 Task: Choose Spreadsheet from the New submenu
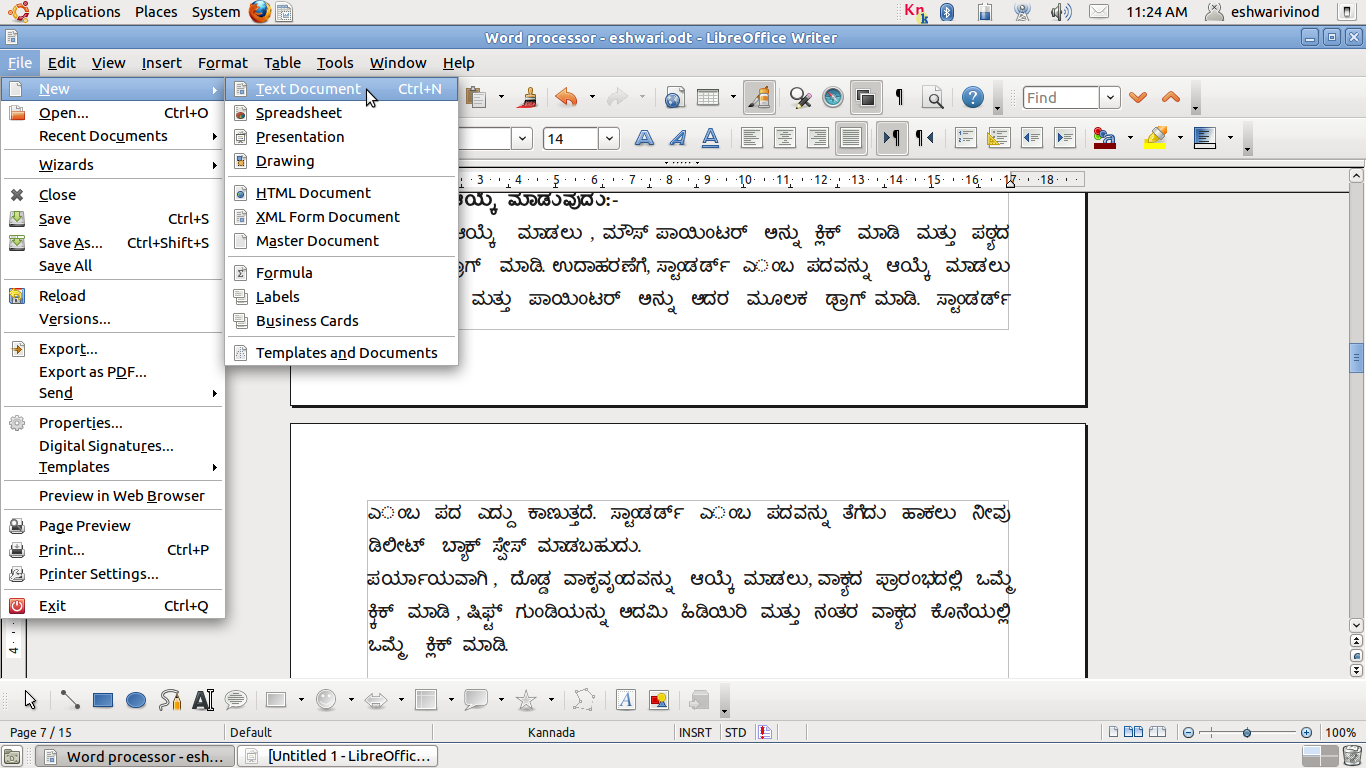click(x=298, y=113)
